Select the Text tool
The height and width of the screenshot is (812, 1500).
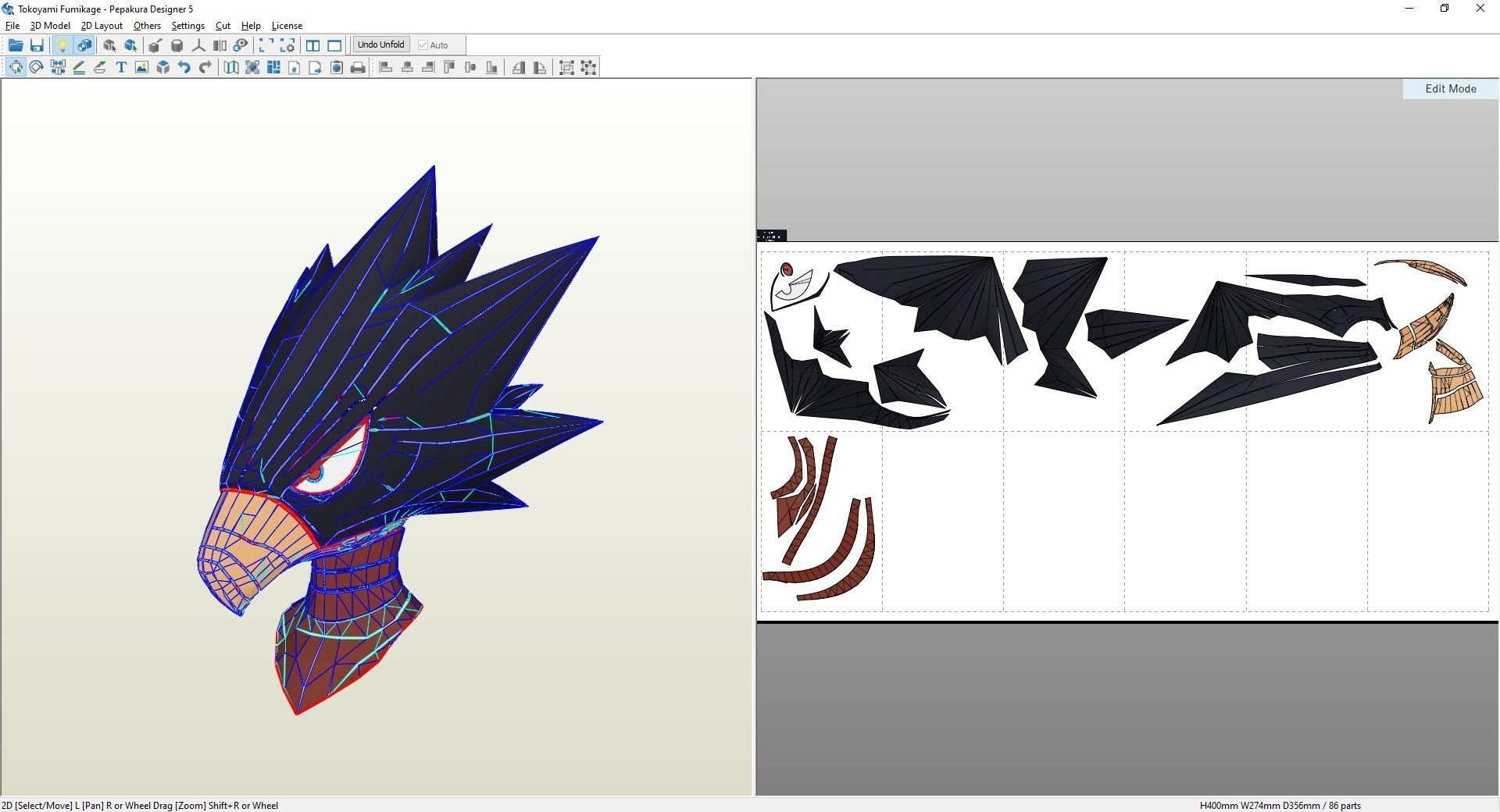point(121,67)
